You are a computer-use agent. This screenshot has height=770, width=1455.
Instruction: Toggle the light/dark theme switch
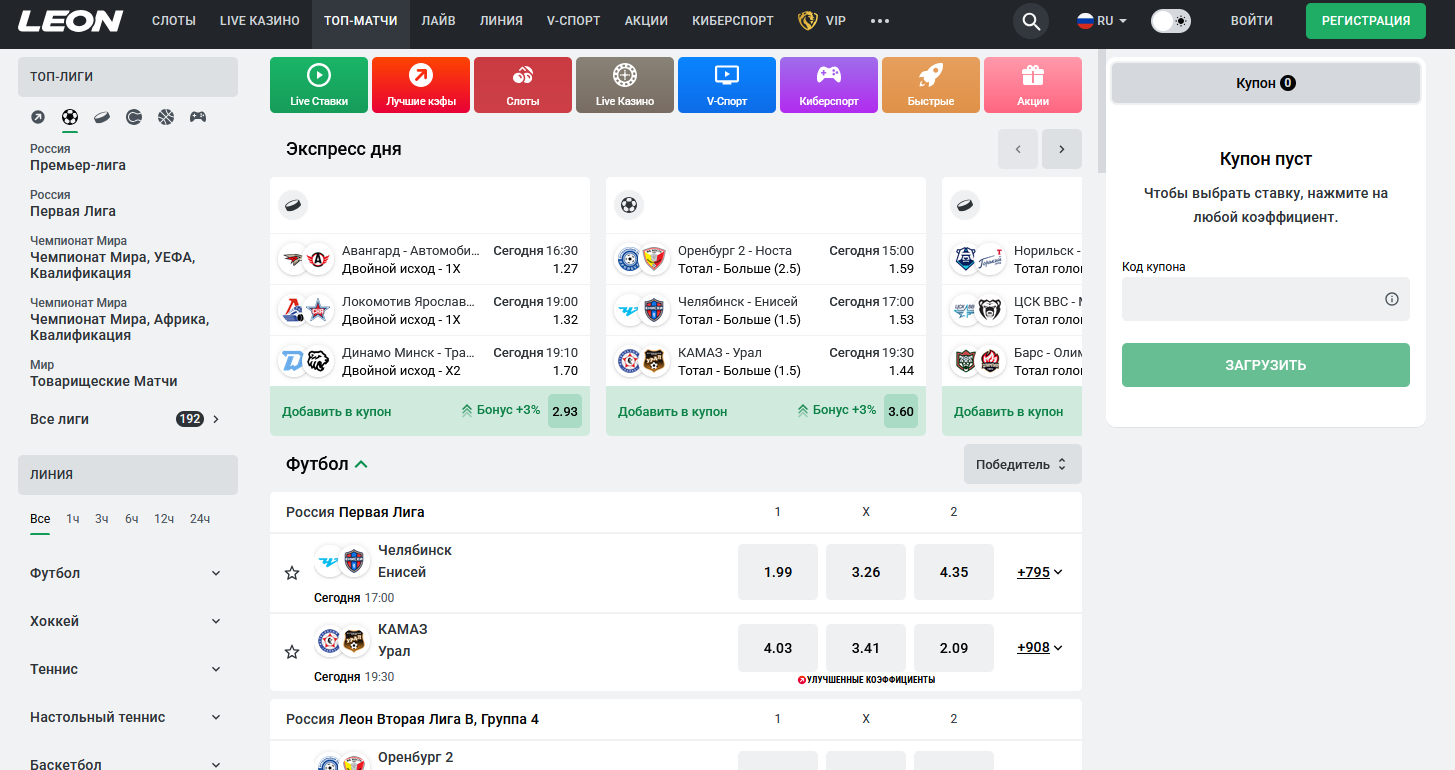pyautogui.click(x=1170, y=21)
